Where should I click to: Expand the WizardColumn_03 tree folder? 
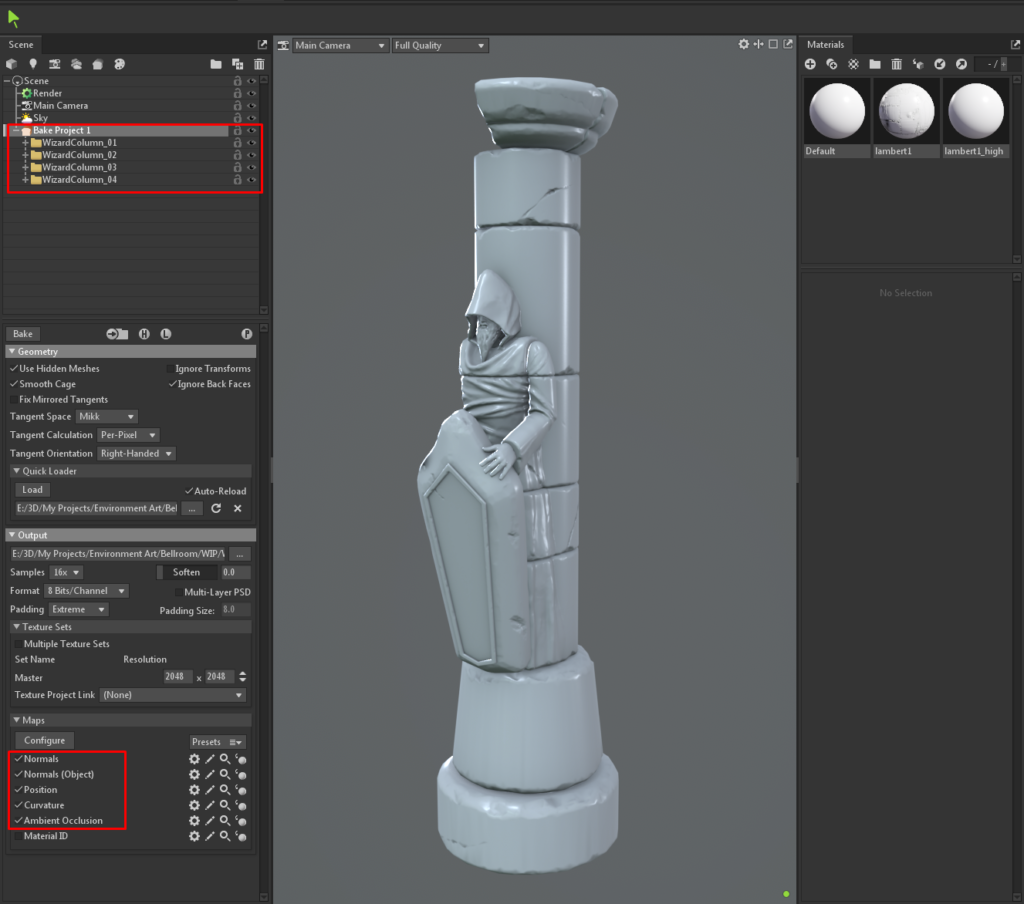click(x=25, y=168)
